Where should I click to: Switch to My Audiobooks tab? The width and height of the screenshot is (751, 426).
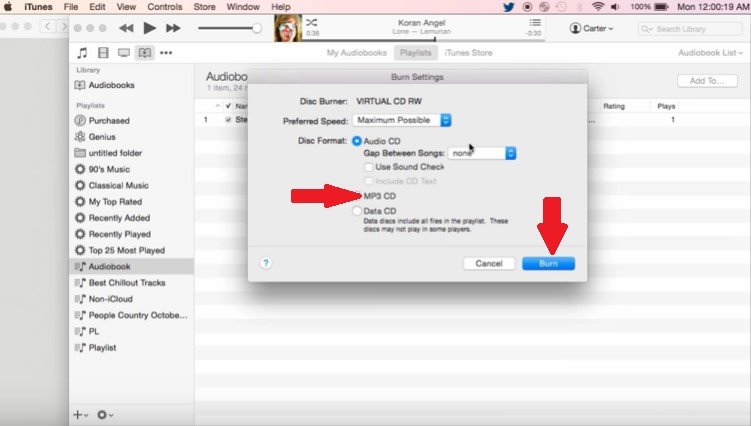click(356, 53)
